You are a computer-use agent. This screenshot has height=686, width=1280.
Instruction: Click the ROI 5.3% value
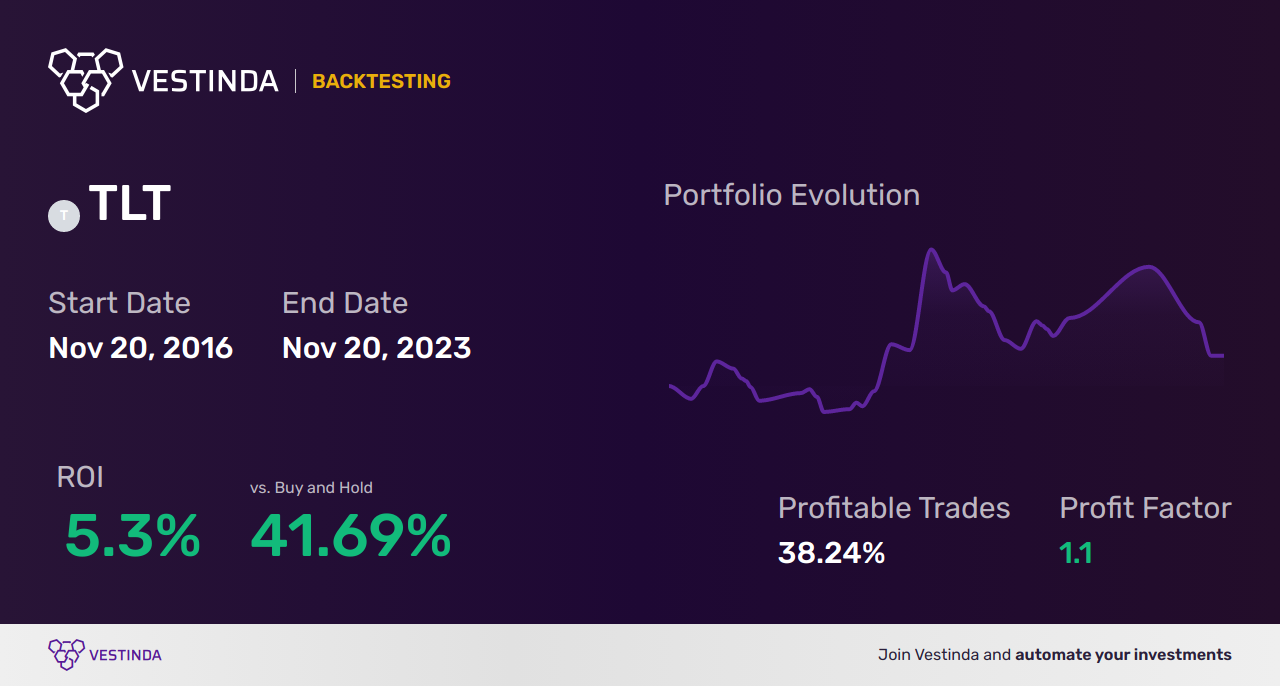click(x=132, y=536)
